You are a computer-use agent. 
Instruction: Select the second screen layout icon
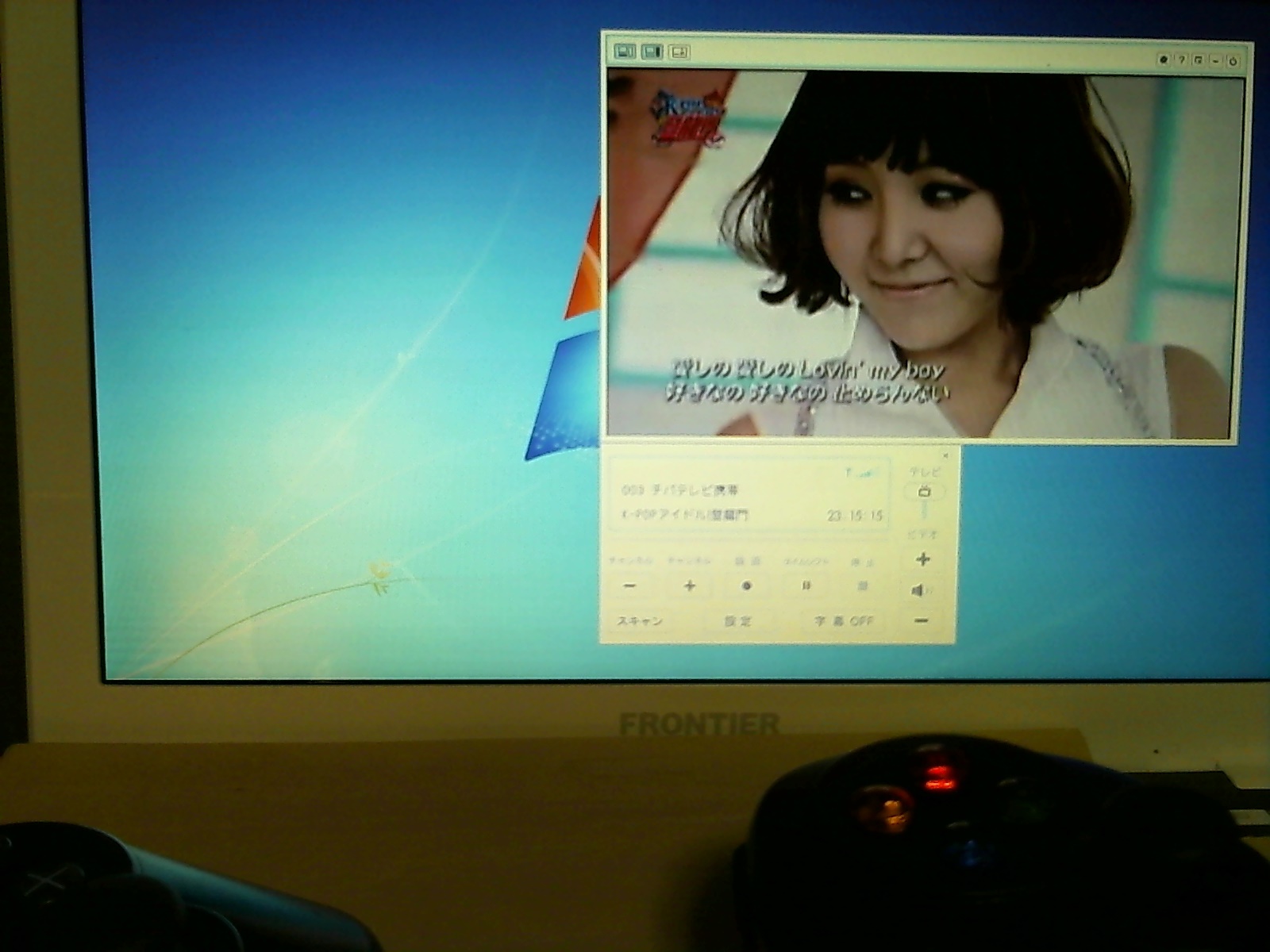[x=652, y=52]
